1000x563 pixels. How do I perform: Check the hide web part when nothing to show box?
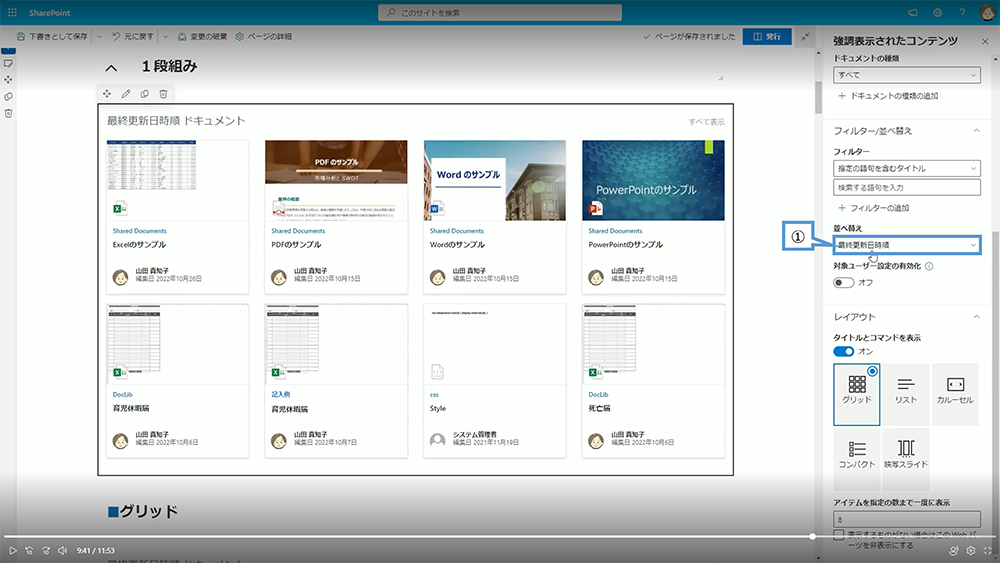click(x=839, y=534)
